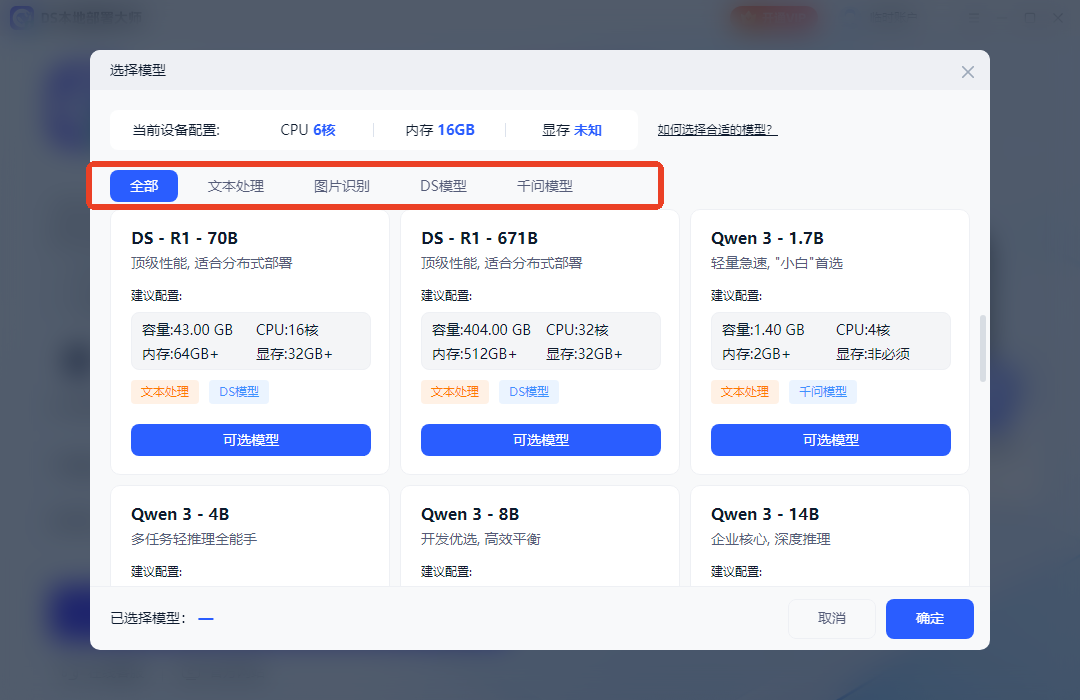Click 容量:43.00 GB in the 70B card
This screenshot has width=1080, height=700.
(187, 330)
